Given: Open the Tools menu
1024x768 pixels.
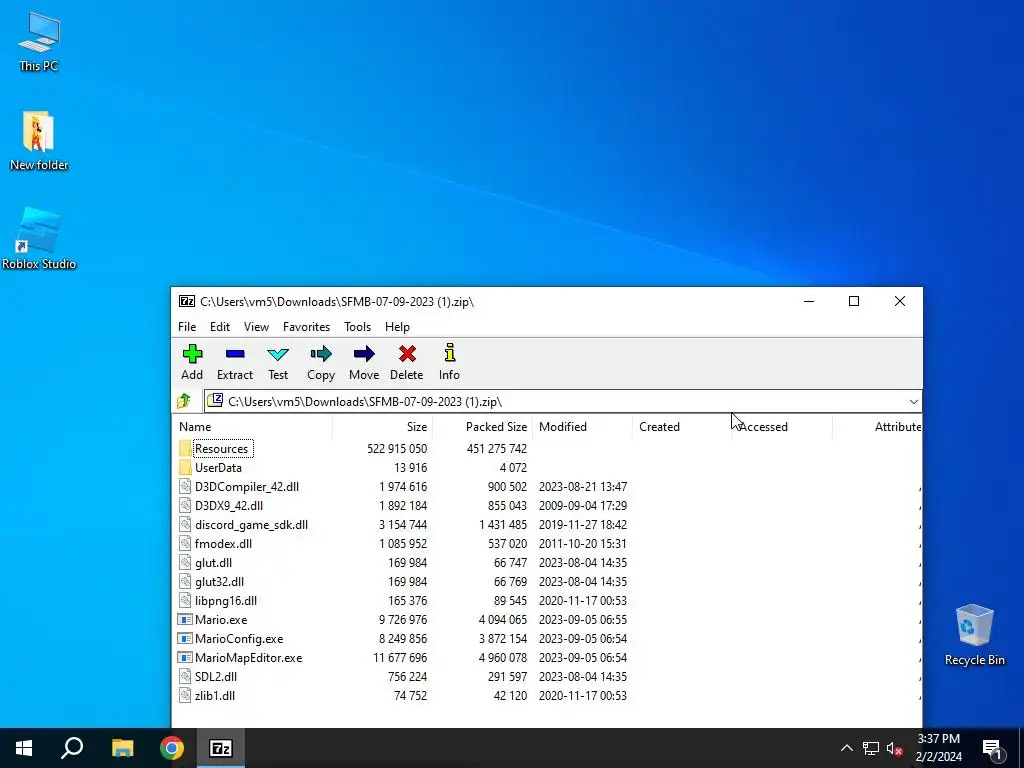Looking at the screenshot, I should [357, 327].
